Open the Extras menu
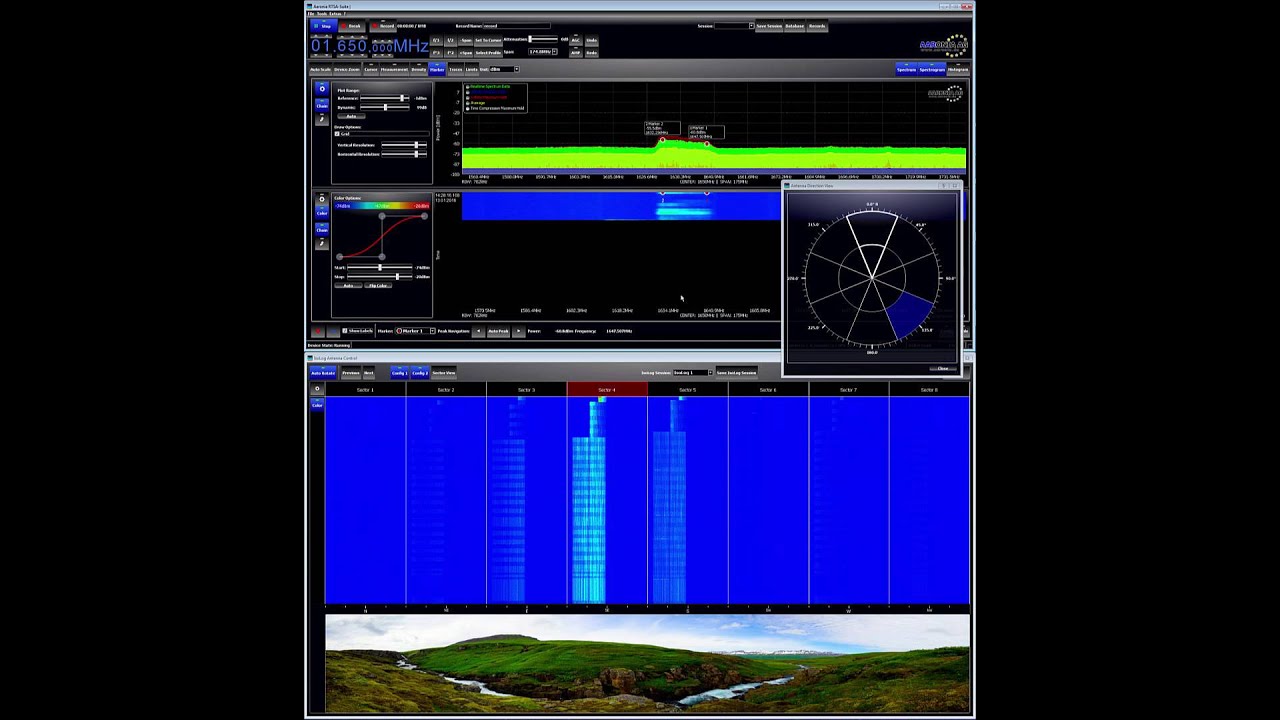Screen dimensions: 1280x720 point(335,14)
